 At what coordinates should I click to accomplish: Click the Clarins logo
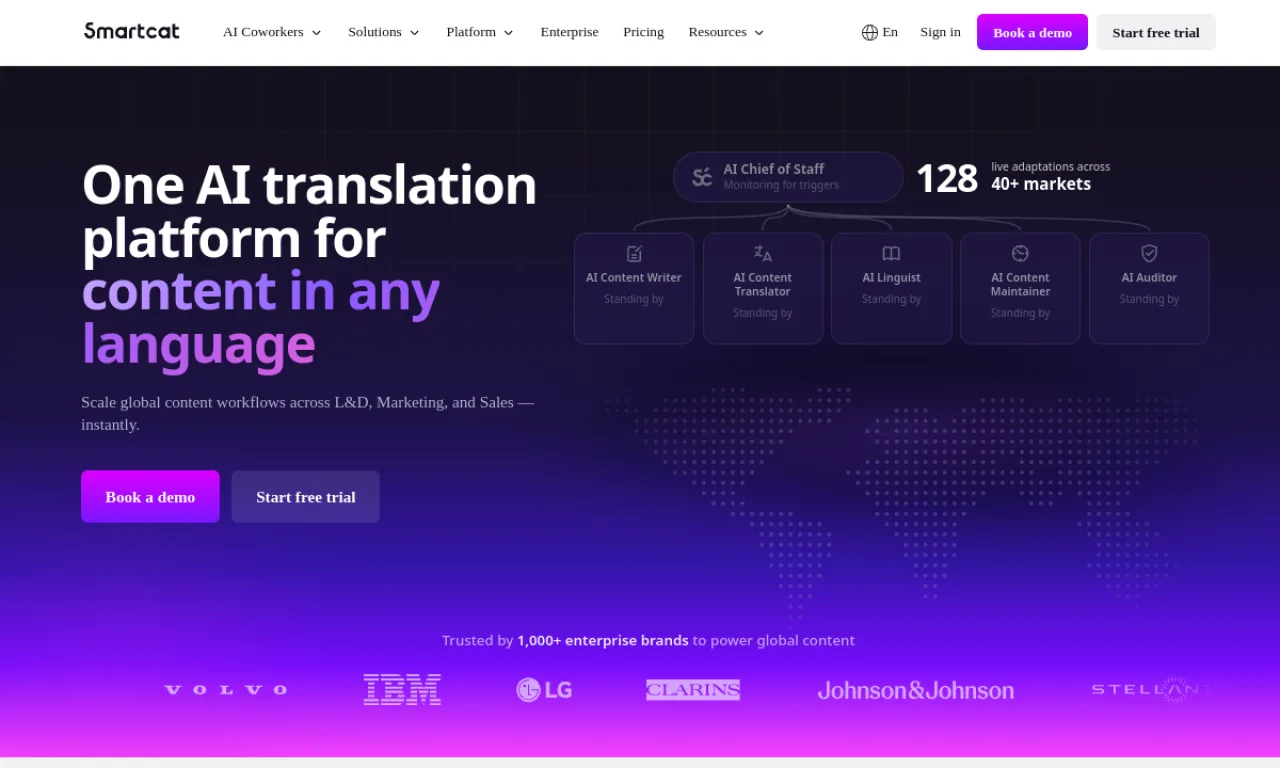pos(693,690)
